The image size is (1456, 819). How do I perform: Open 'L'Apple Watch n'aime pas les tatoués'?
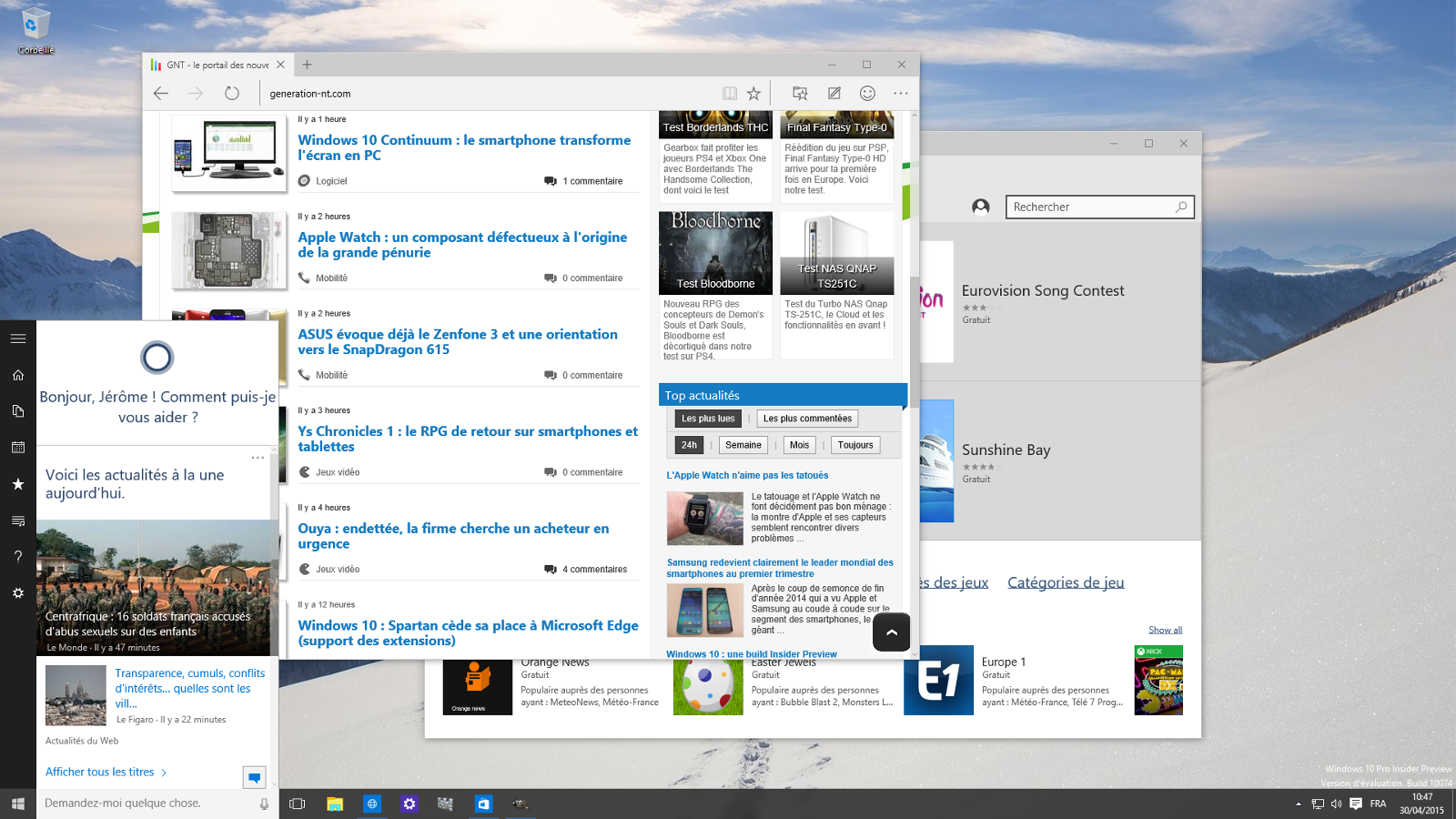747,475
